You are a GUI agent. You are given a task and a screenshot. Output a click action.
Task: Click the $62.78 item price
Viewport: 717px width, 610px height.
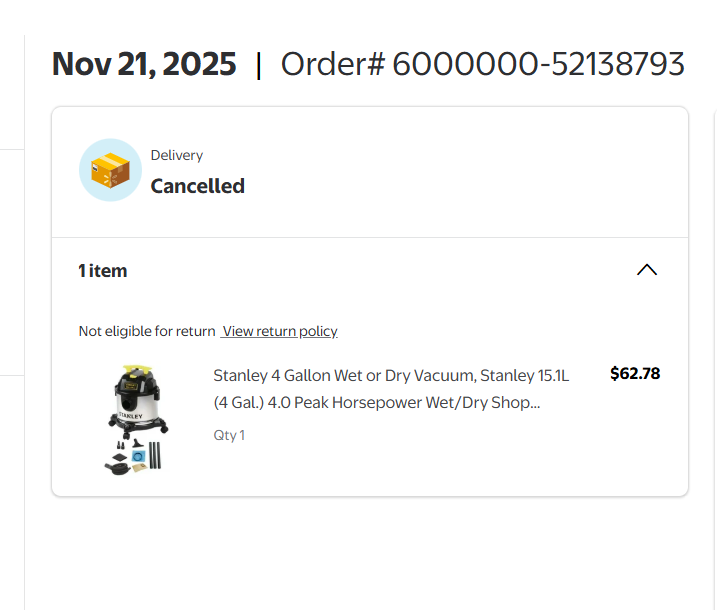(635, 374)
